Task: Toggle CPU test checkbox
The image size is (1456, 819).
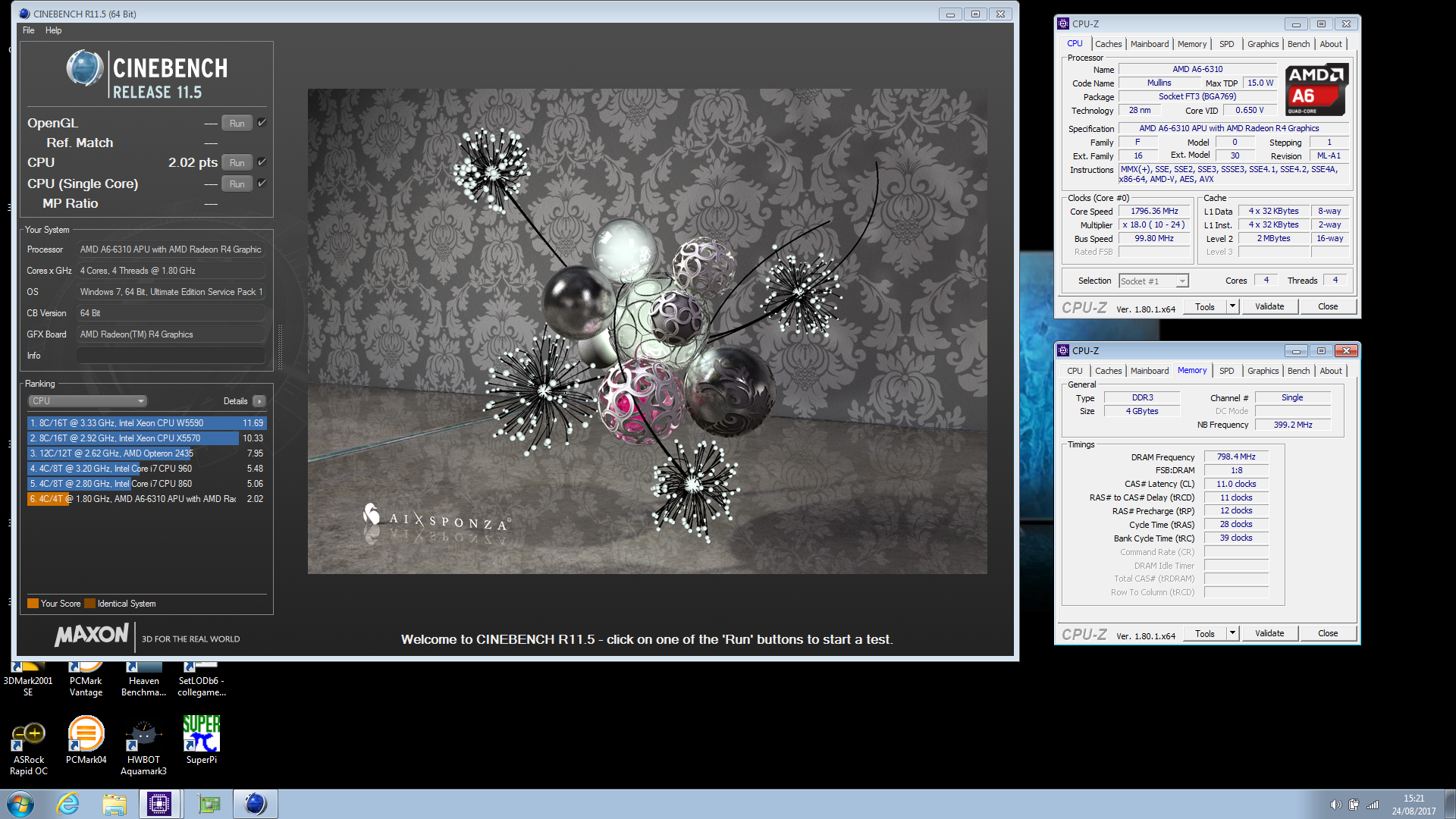Action: (x=262, y=162)
